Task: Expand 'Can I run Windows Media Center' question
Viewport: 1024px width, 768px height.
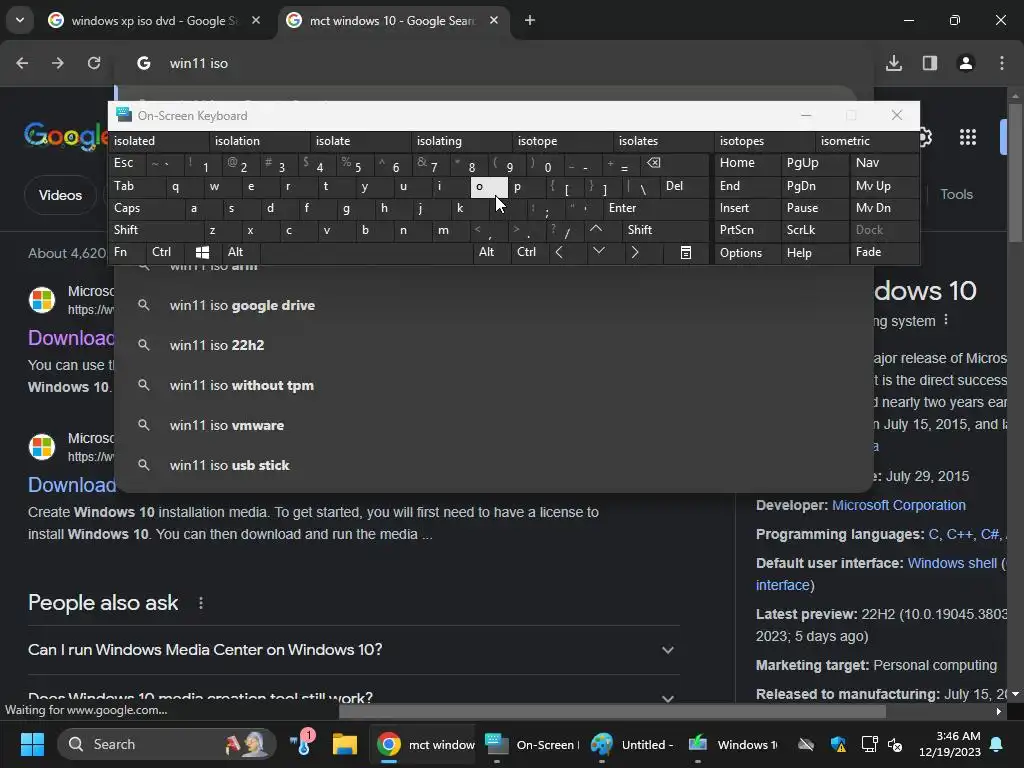Action: tap(353, 650)
